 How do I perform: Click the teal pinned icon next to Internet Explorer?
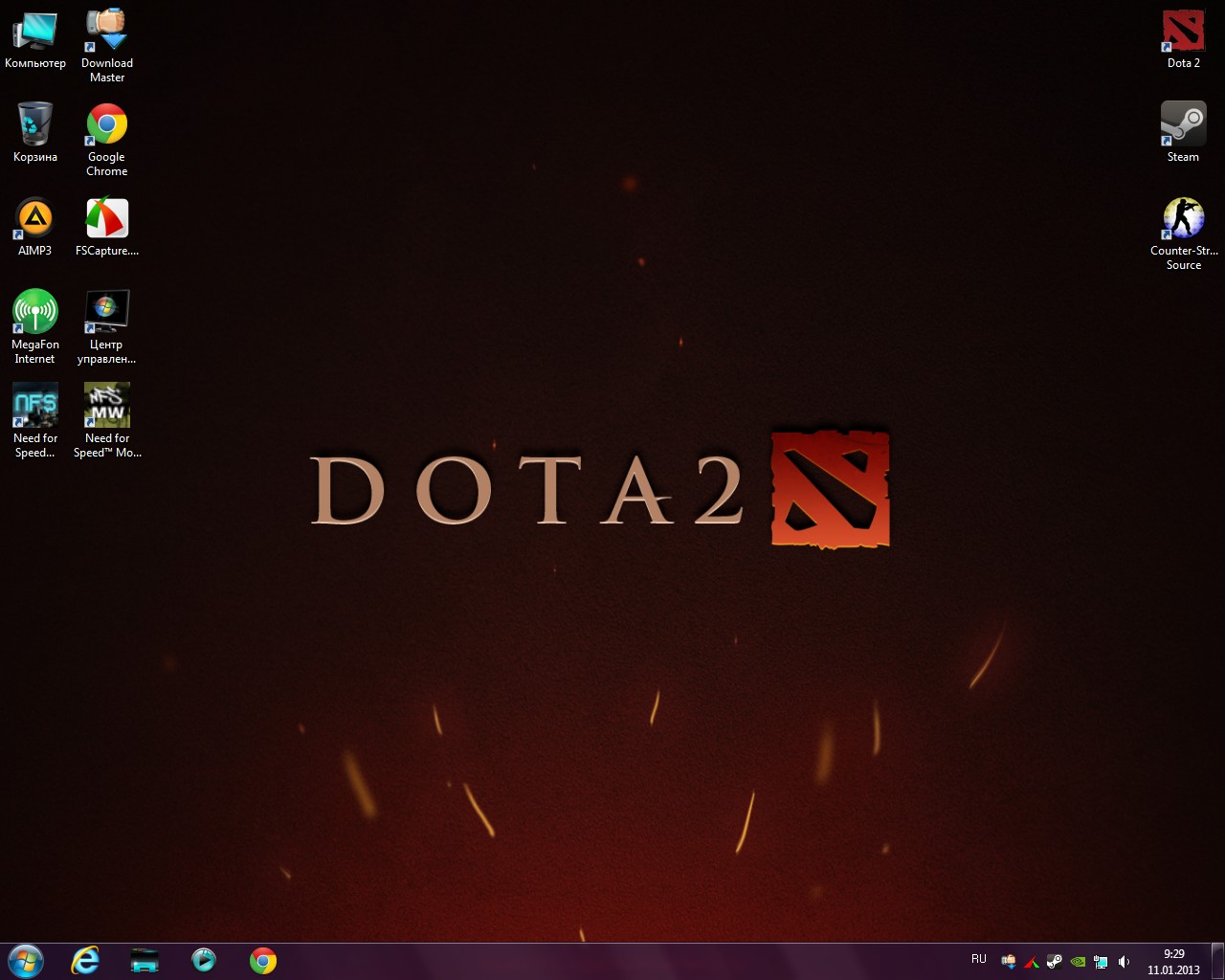point(145,960)
